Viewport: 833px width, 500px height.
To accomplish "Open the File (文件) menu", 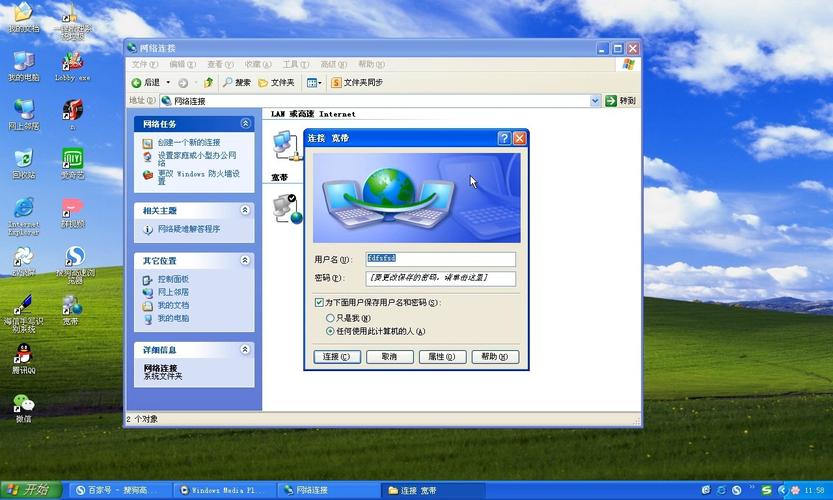I will (144, 64).
